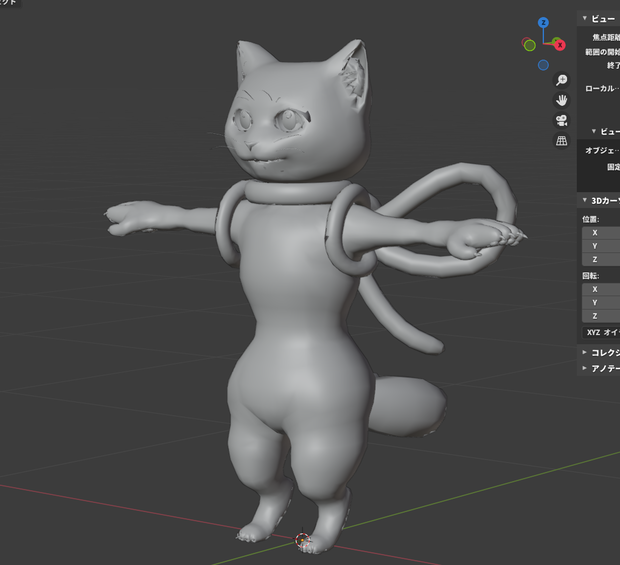The width and height of the screenshot is (620, 565).
Task: Click the 3D cursor rotation X field
Action: (601, 289)
